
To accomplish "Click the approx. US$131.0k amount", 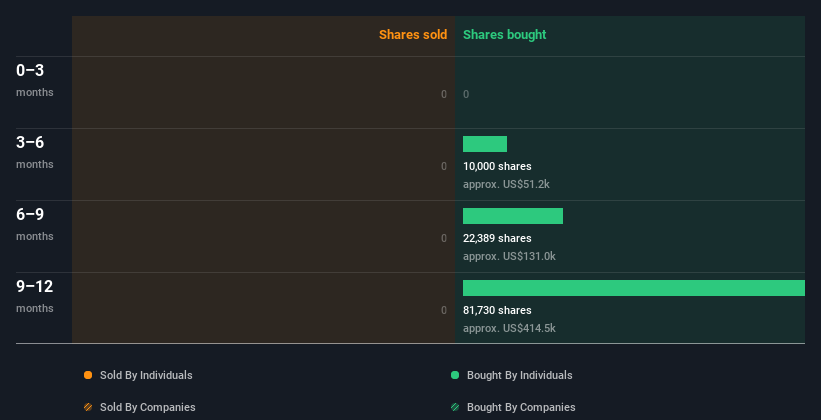I will click(x=509, y=256).
